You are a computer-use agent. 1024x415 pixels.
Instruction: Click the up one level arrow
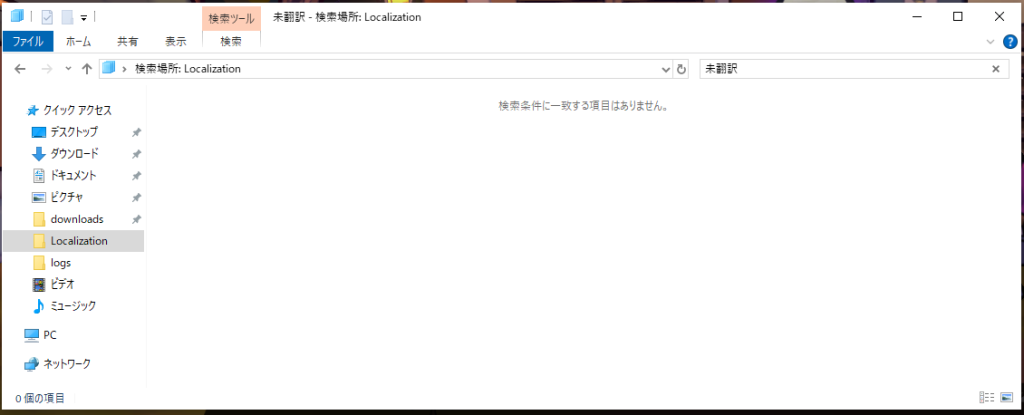coord(87,69)
